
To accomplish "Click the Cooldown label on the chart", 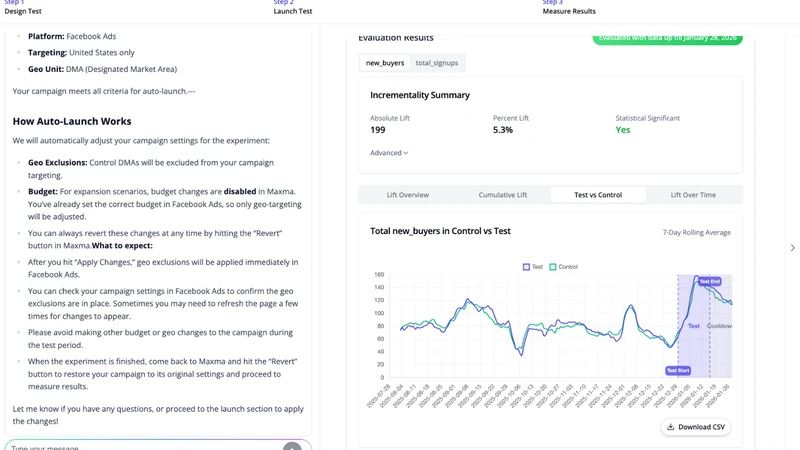I will (719, 326).
